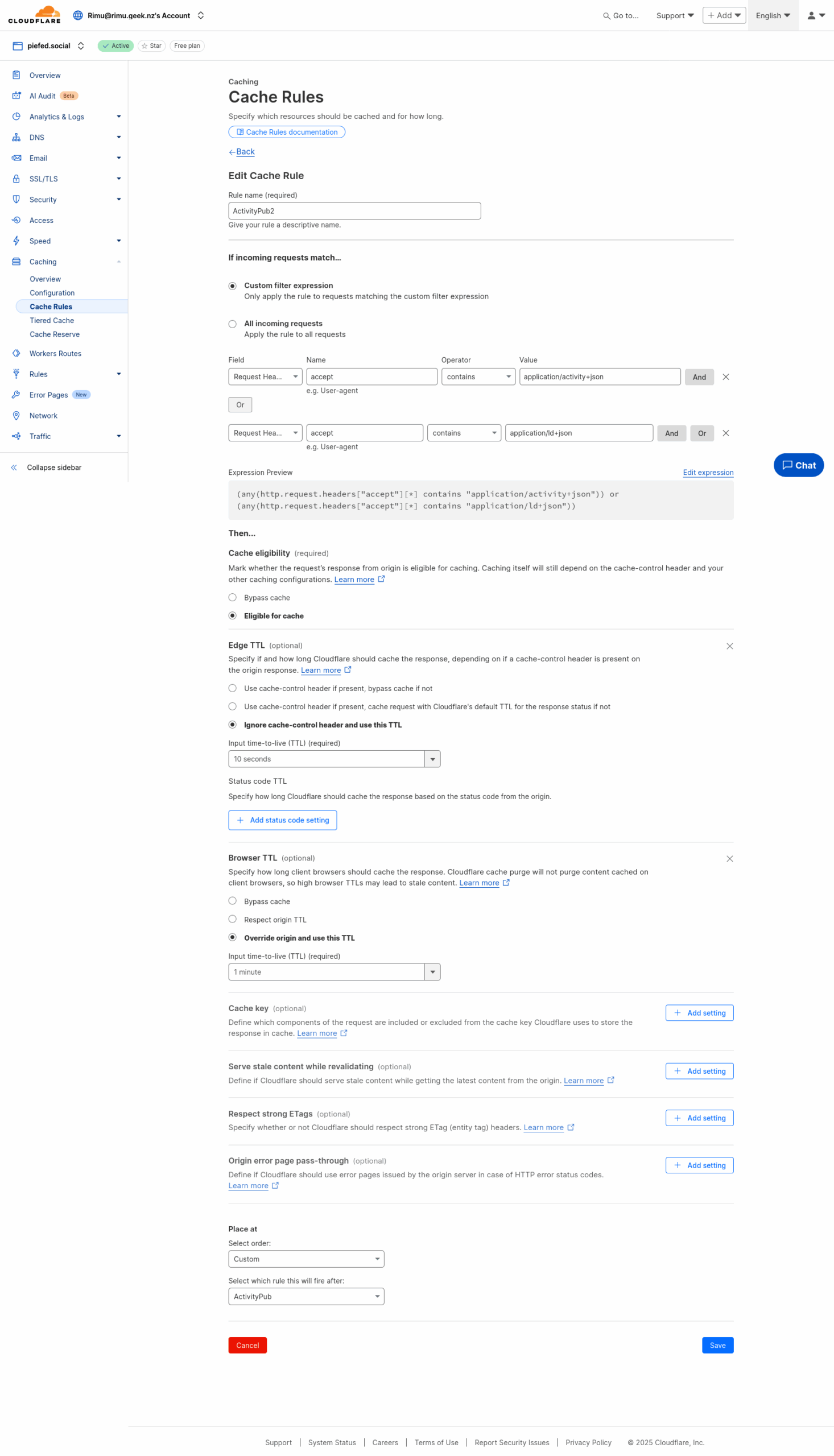Open Cache Rules in sidebar

click(x=51, y=307)
